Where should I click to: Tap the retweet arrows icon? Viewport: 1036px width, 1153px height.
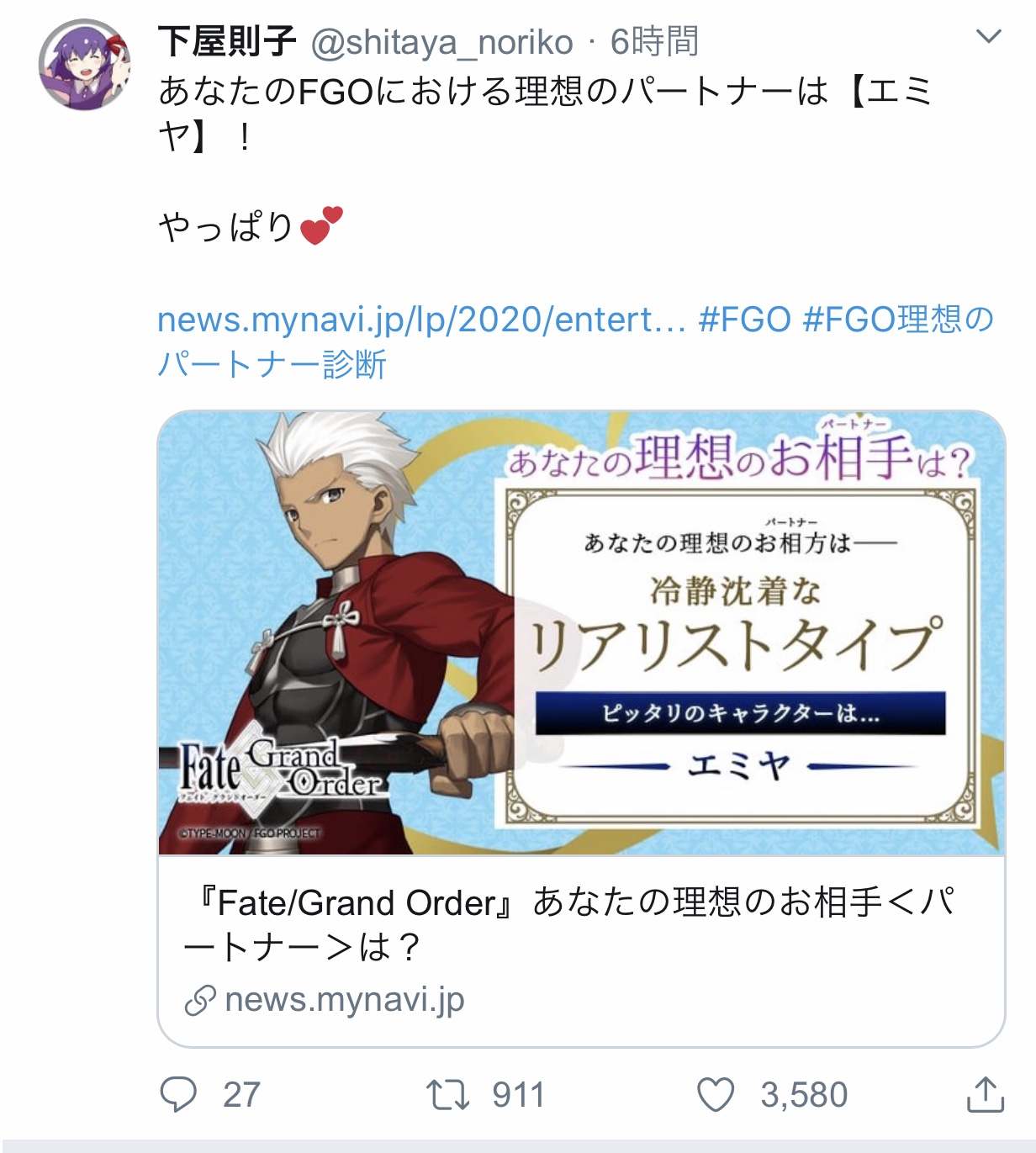[447, 1095]
